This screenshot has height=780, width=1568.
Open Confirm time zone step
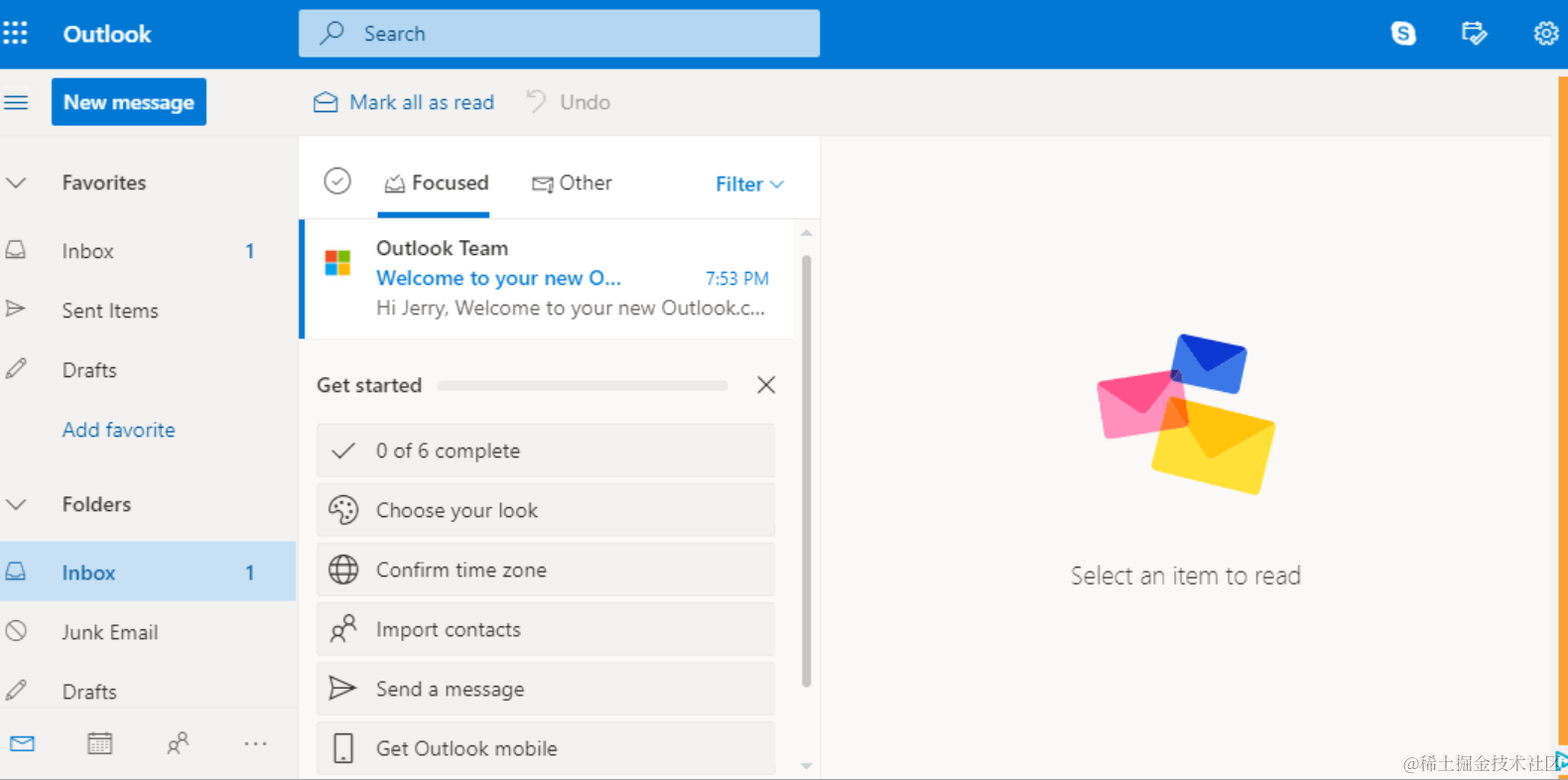546,570
